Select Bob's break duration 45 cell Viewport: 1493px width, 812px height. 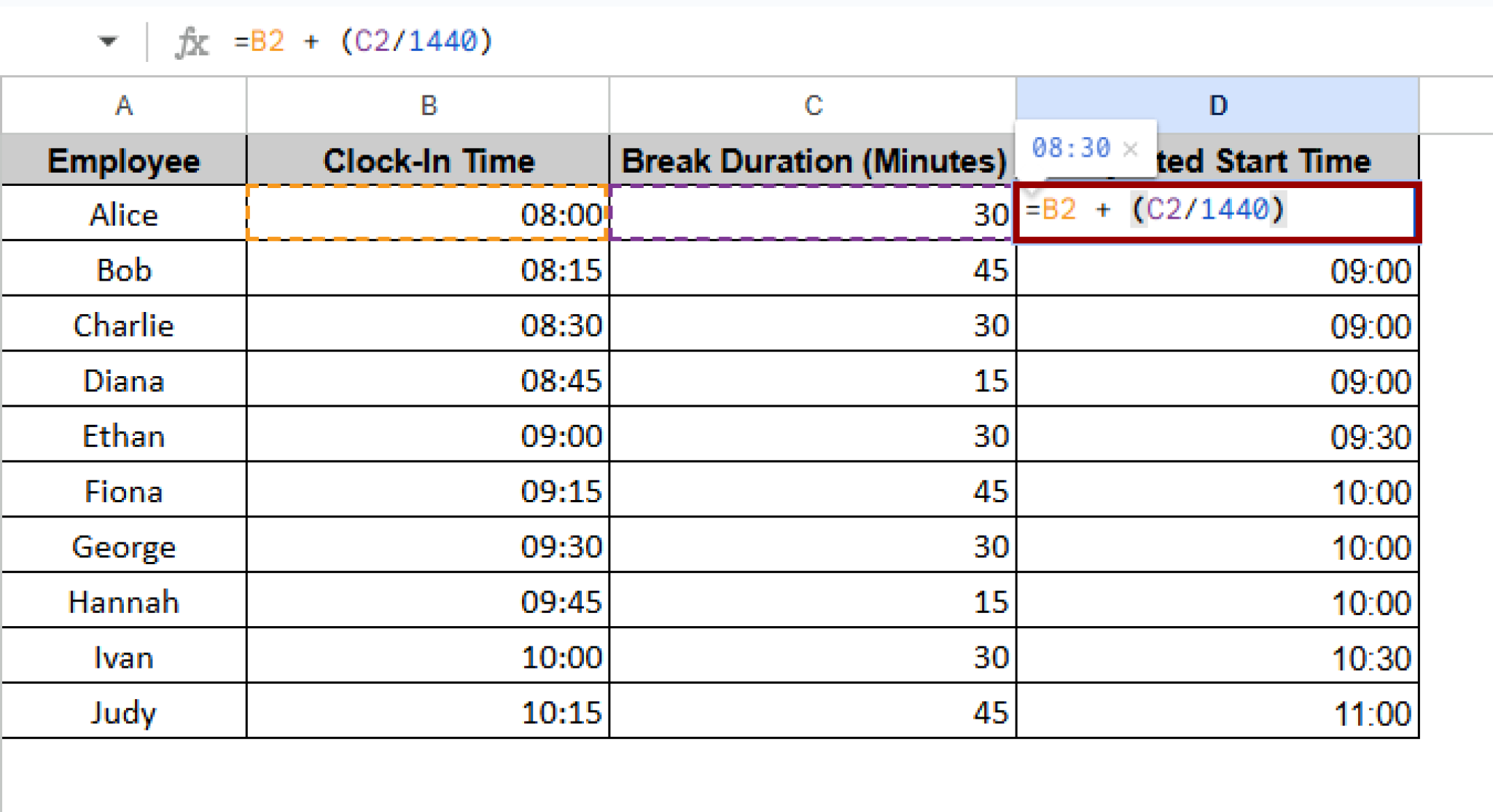click(812, 270)
